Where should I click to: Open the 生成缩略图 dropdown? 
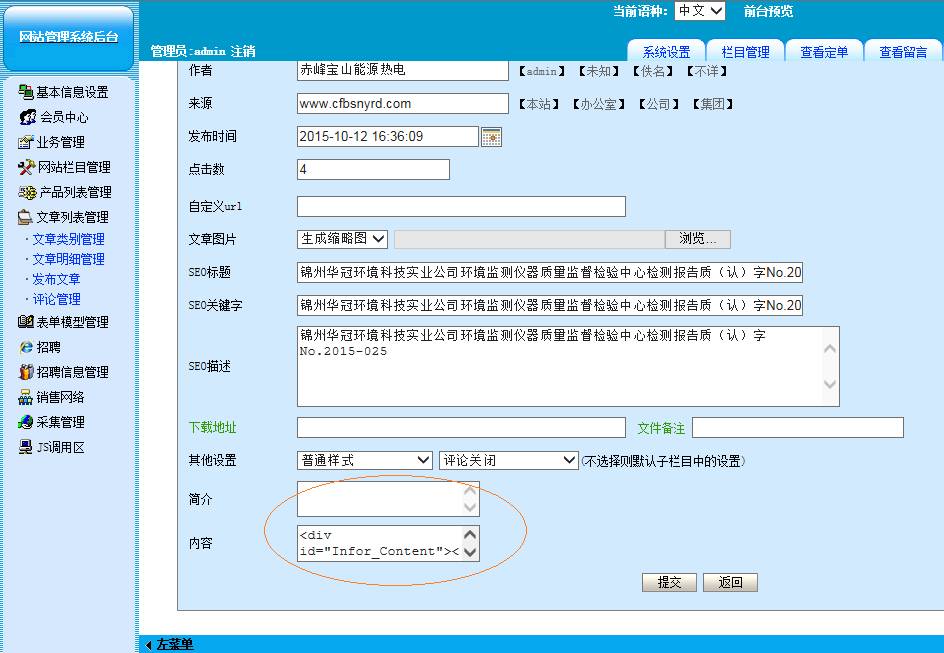pos(342,239)
